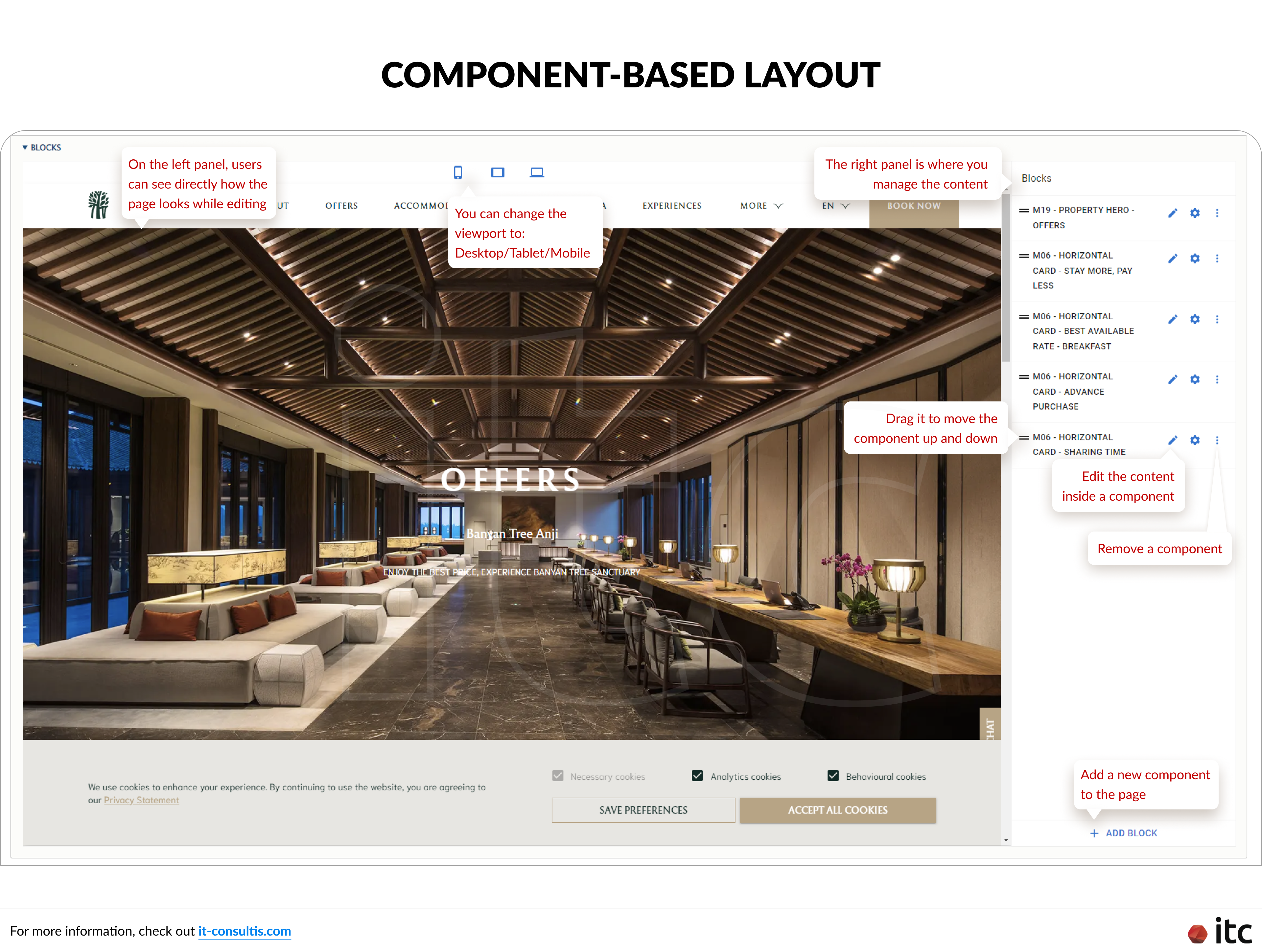Click the itc company logo
The width and height of the screenshot is (1262, 952).
pos(1220,931)
